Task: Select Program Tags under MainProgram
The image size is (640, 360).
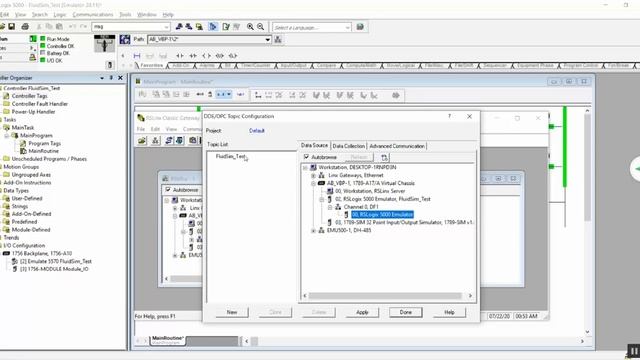Action: (44, 143)
